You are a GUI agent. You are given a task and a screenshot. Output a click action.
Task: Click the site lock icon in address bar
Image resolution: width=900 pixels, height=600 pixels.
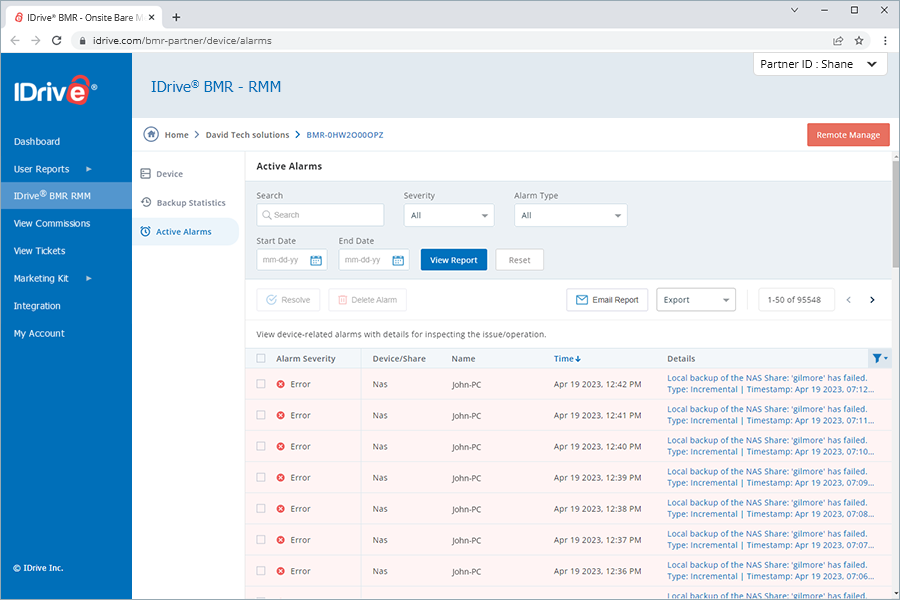(83, 41)
